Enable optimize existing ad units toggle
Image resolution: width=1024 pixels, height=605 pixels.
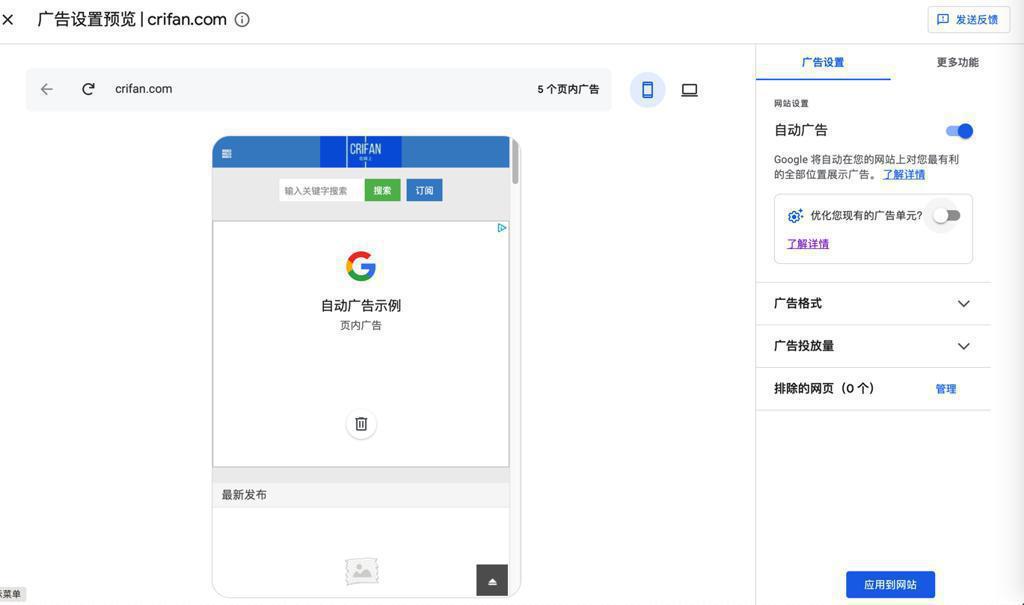coord(946,216)
